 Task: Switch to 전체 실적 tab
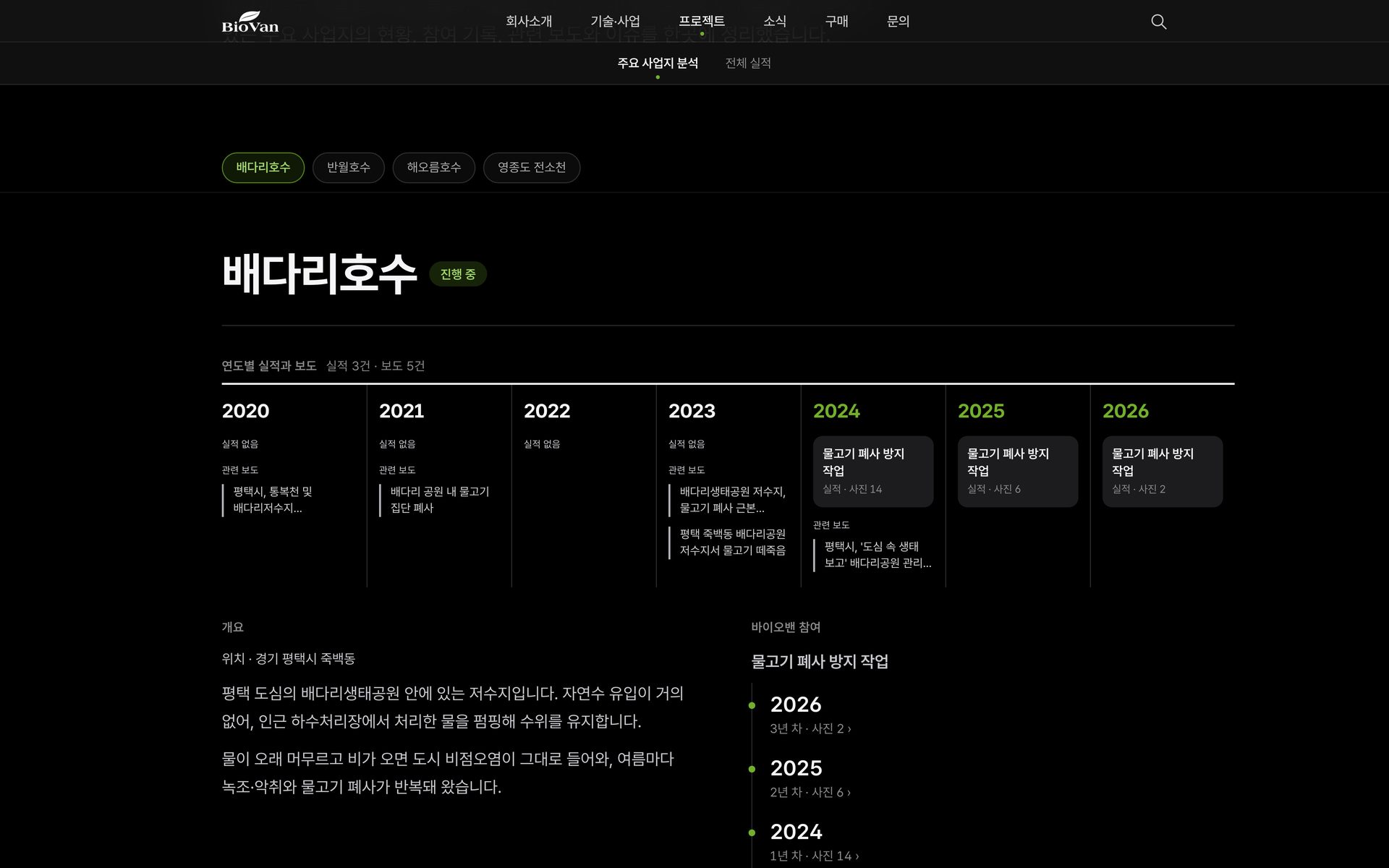click(748, 63)
